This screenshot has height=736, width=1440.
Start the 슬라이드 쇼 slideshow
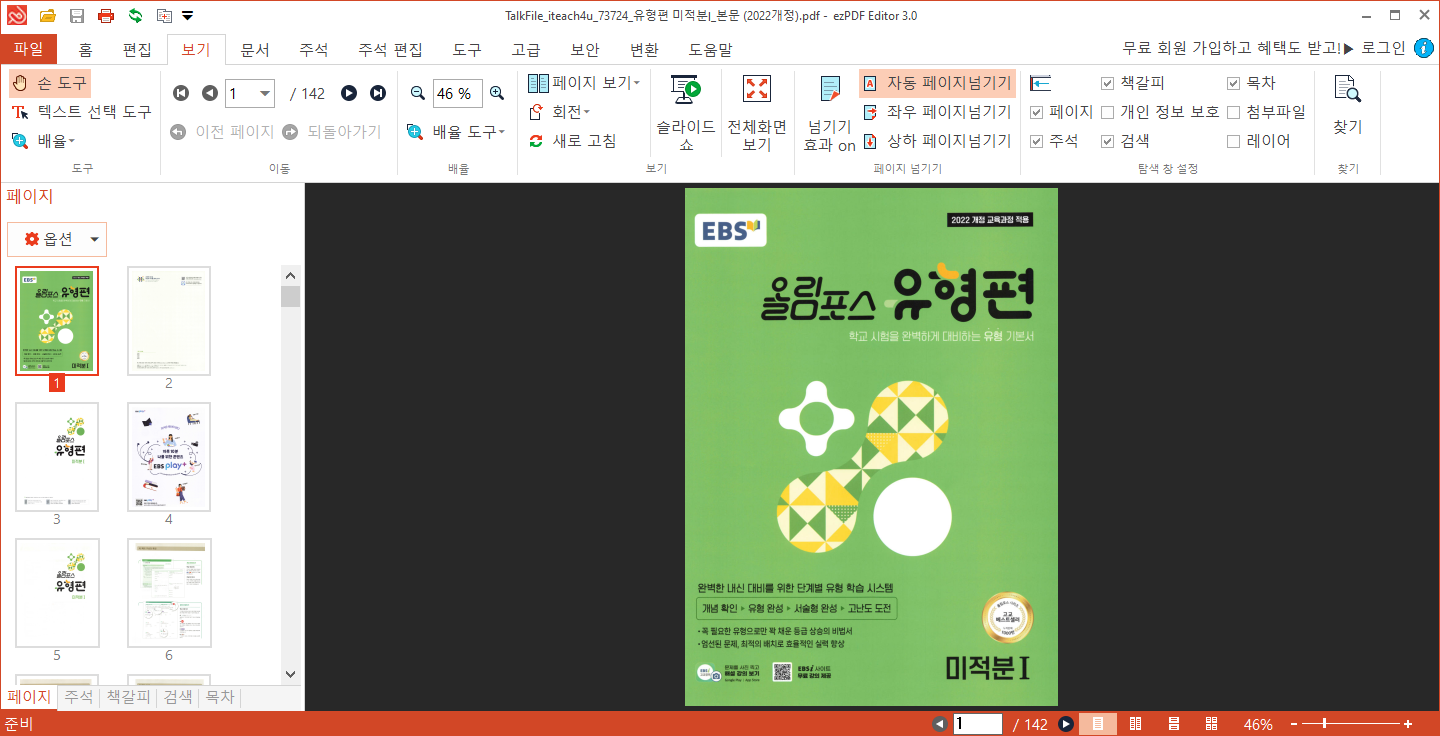click(686, 113)
